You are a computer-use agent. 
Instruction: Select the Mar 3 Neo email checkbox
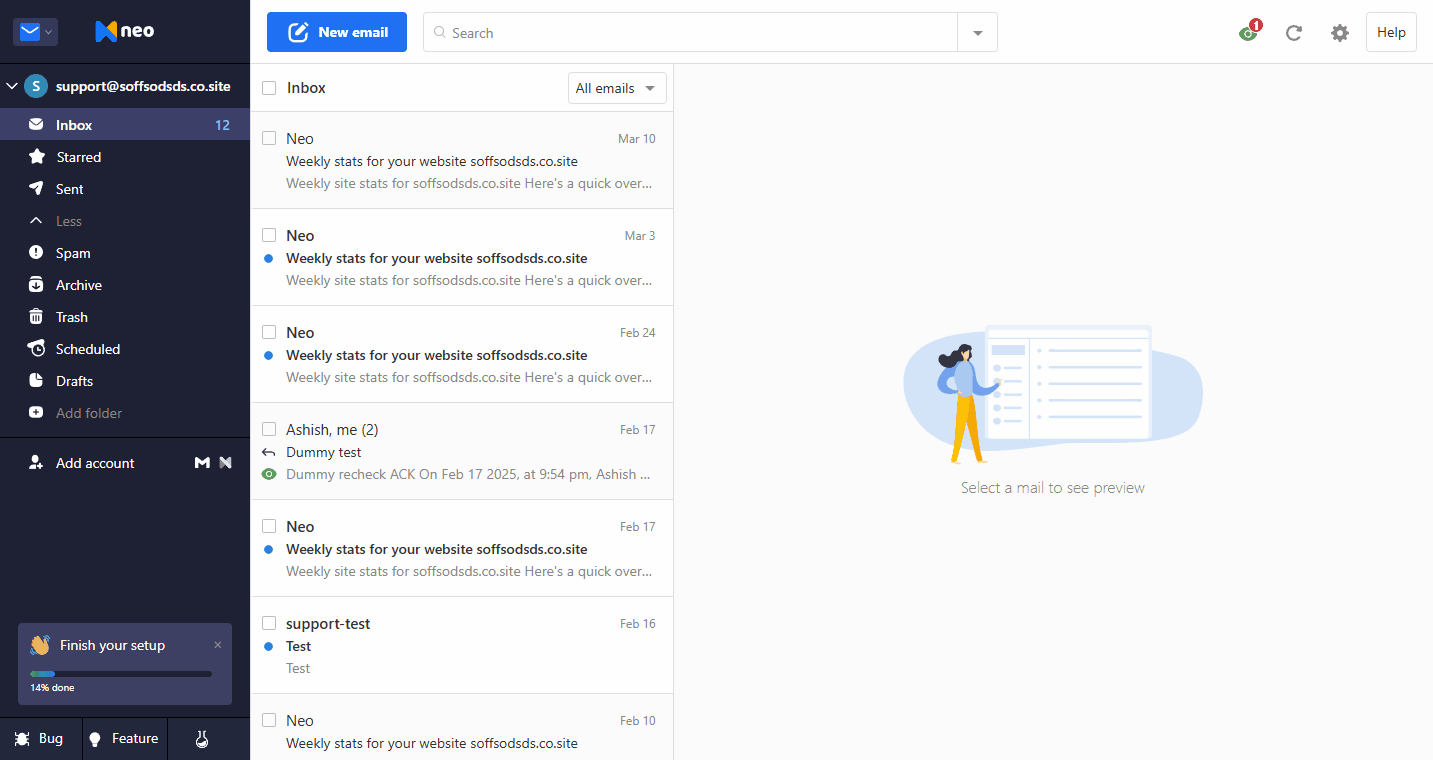269,235
